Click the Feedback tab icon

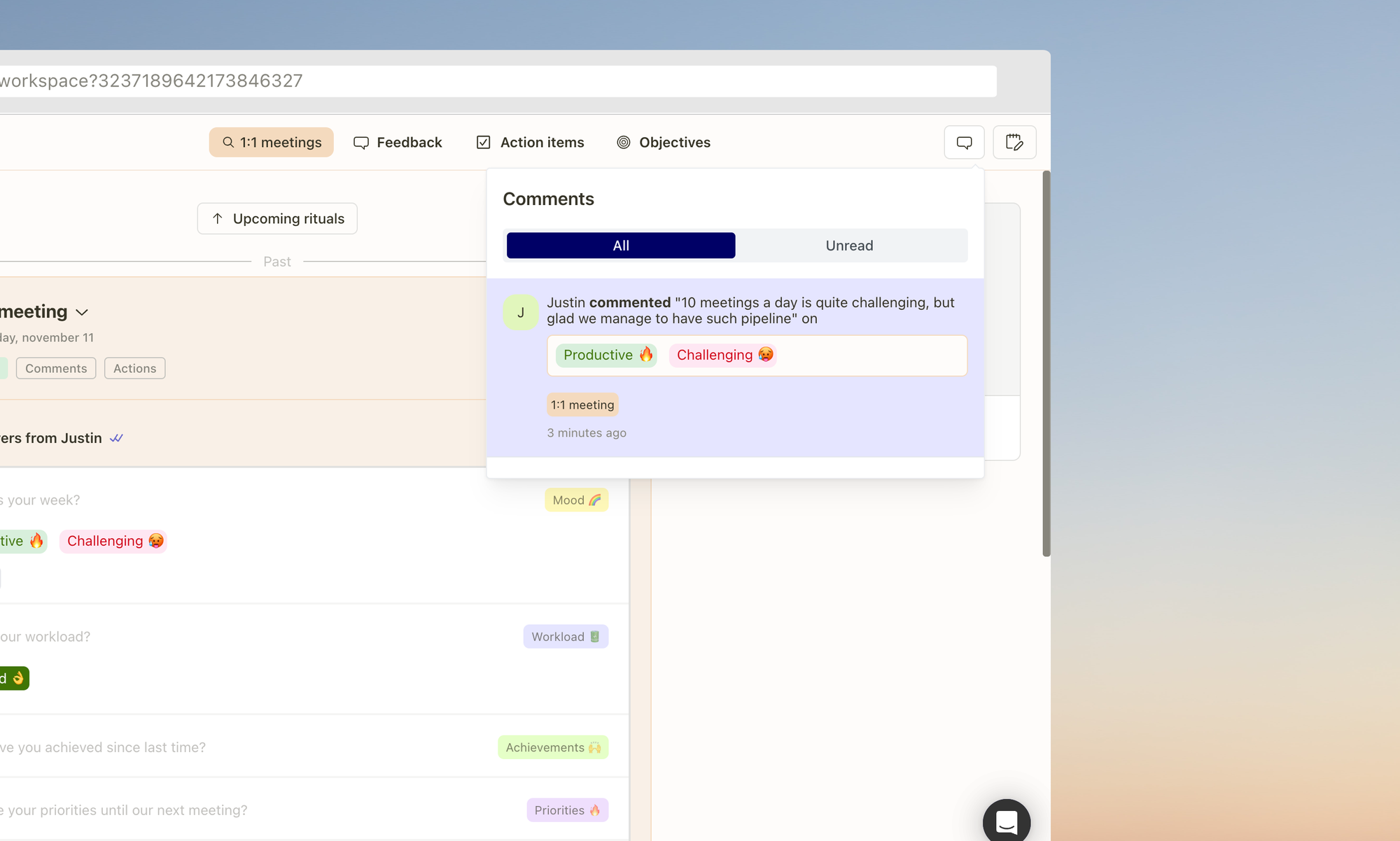click(361, 142)
